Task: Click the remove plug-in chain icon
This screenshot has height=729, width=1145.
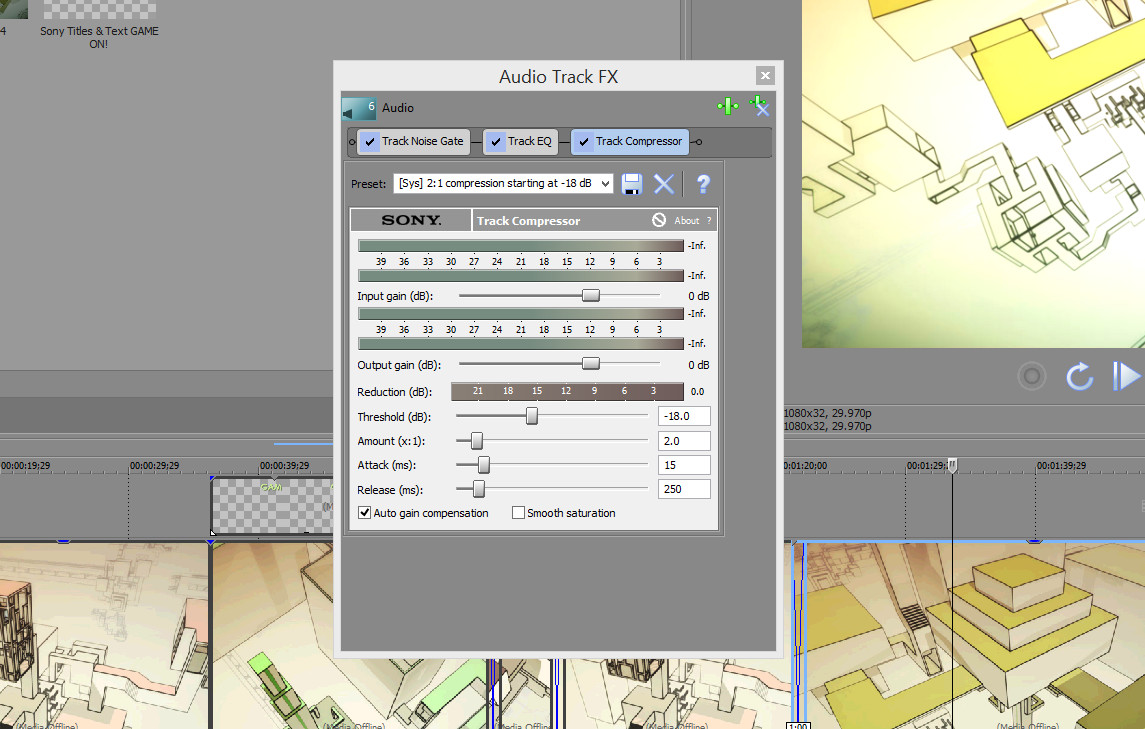Action: tap(759, 106)
